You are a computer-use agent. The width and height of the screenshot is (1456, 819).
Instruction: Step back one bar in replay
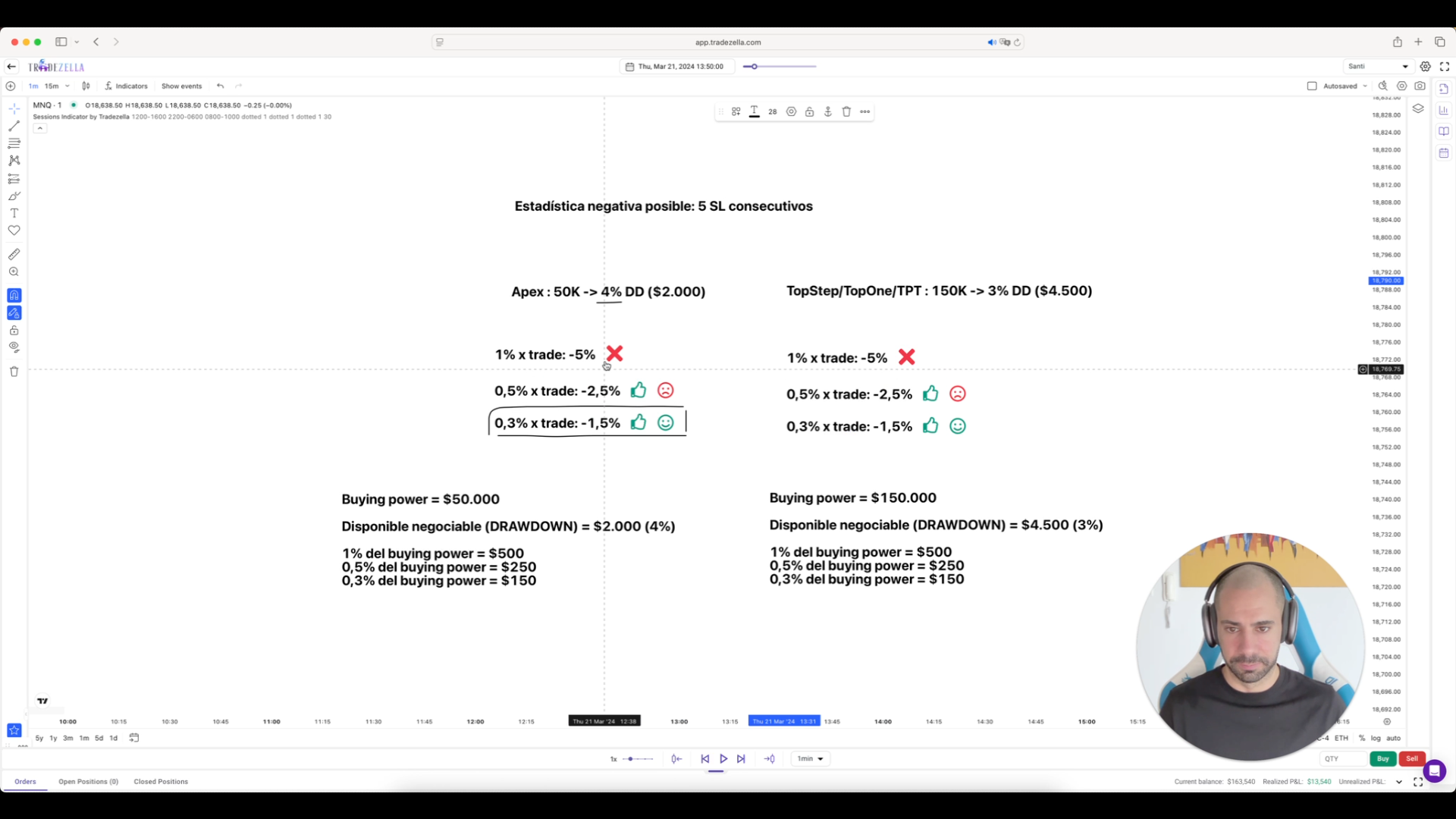pyautogui.click(x=705, y=759)
